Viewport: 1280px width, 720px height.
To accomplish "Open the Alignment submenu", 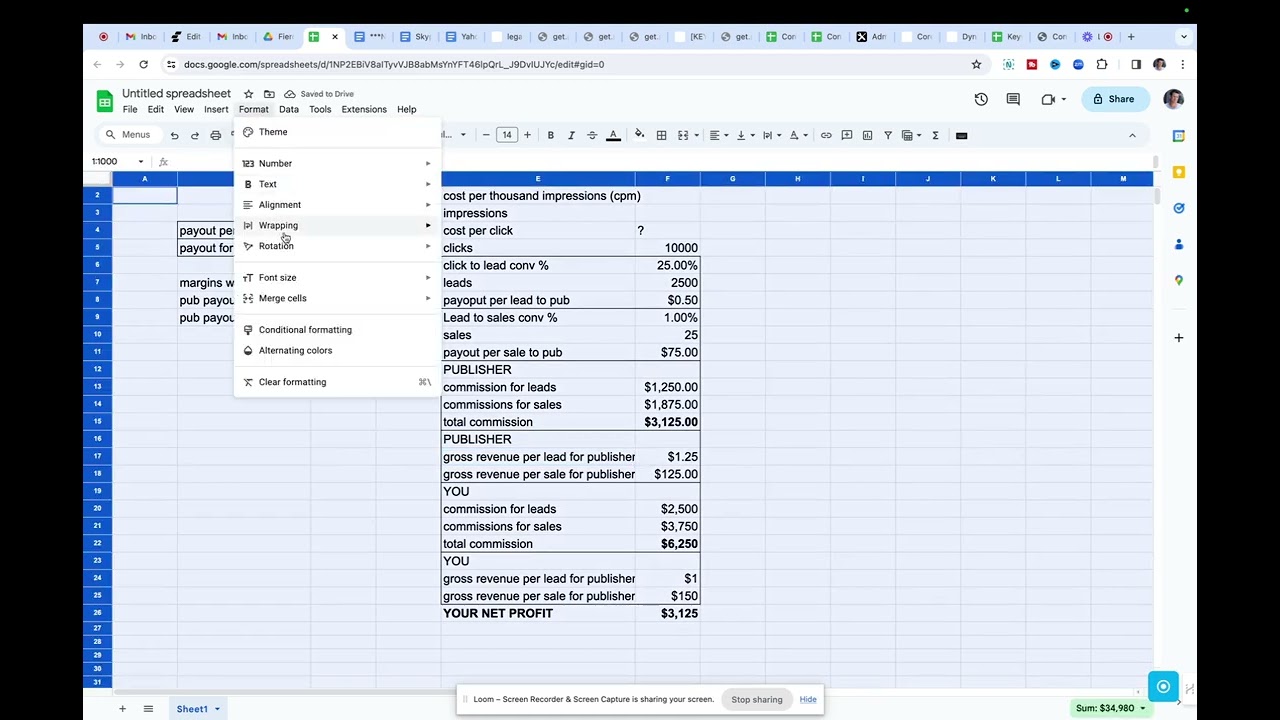I will pyautogui.click(x=338, y=205).
